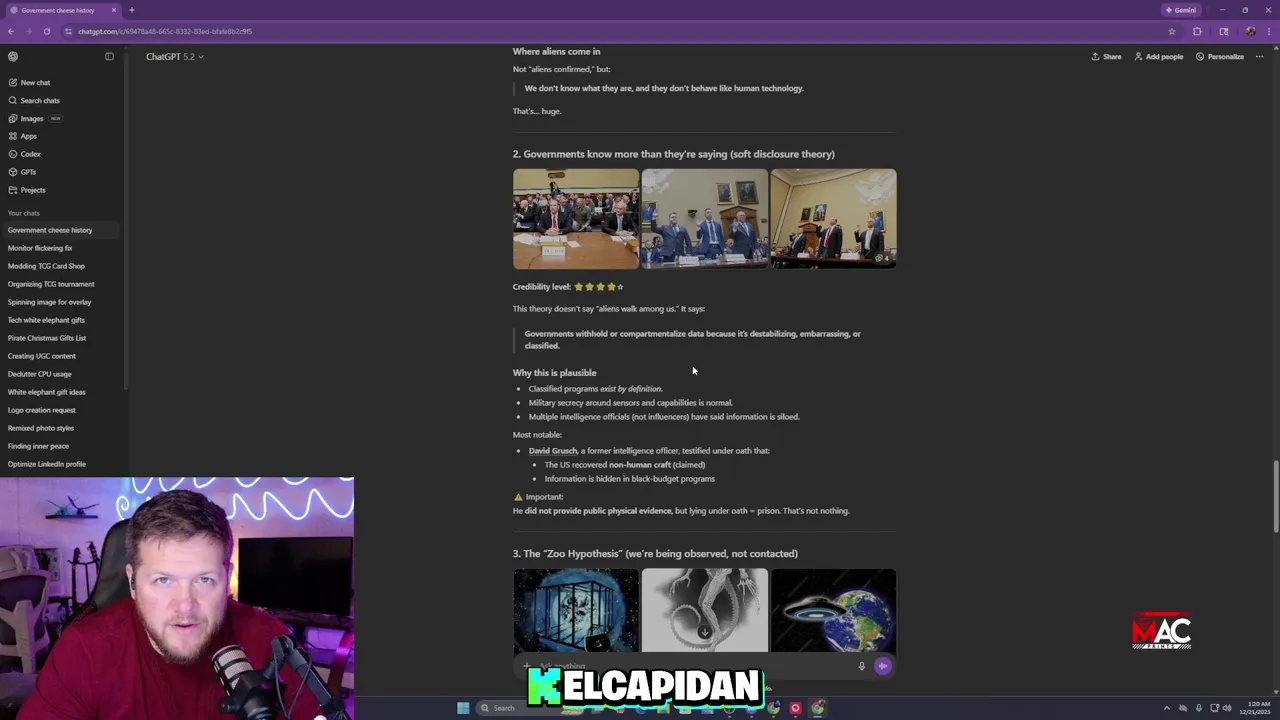Open clock showing 1:20 AM
The width and height of the screenshot is (1280, 720).
tap(1254, 708)
